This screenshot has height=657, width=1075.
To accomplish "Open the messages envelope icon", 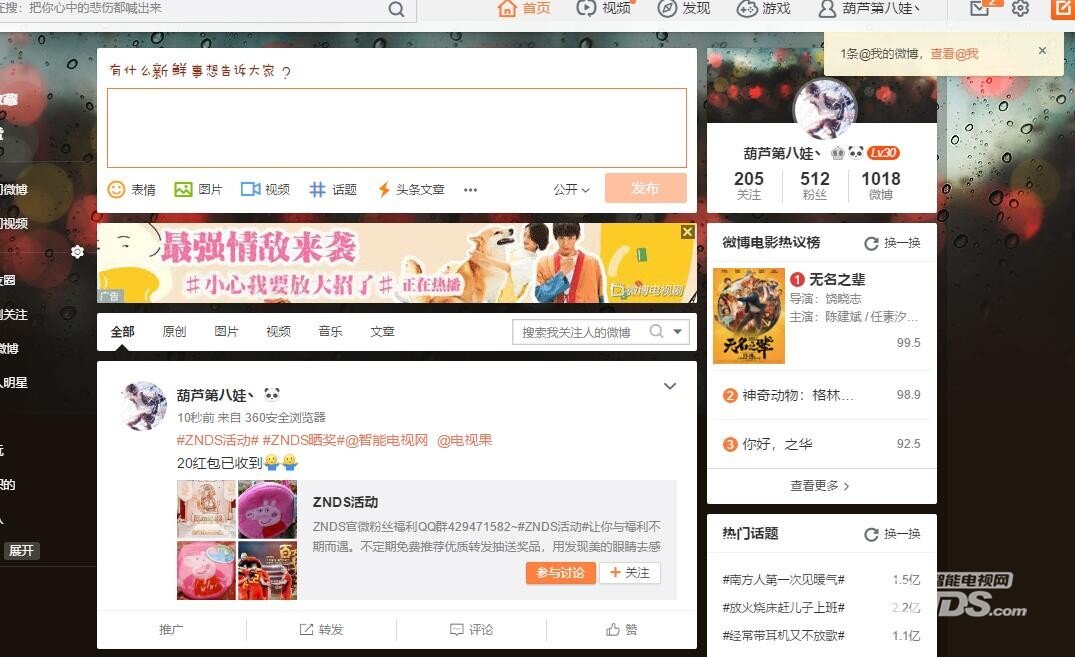I will tap(980, 8).
